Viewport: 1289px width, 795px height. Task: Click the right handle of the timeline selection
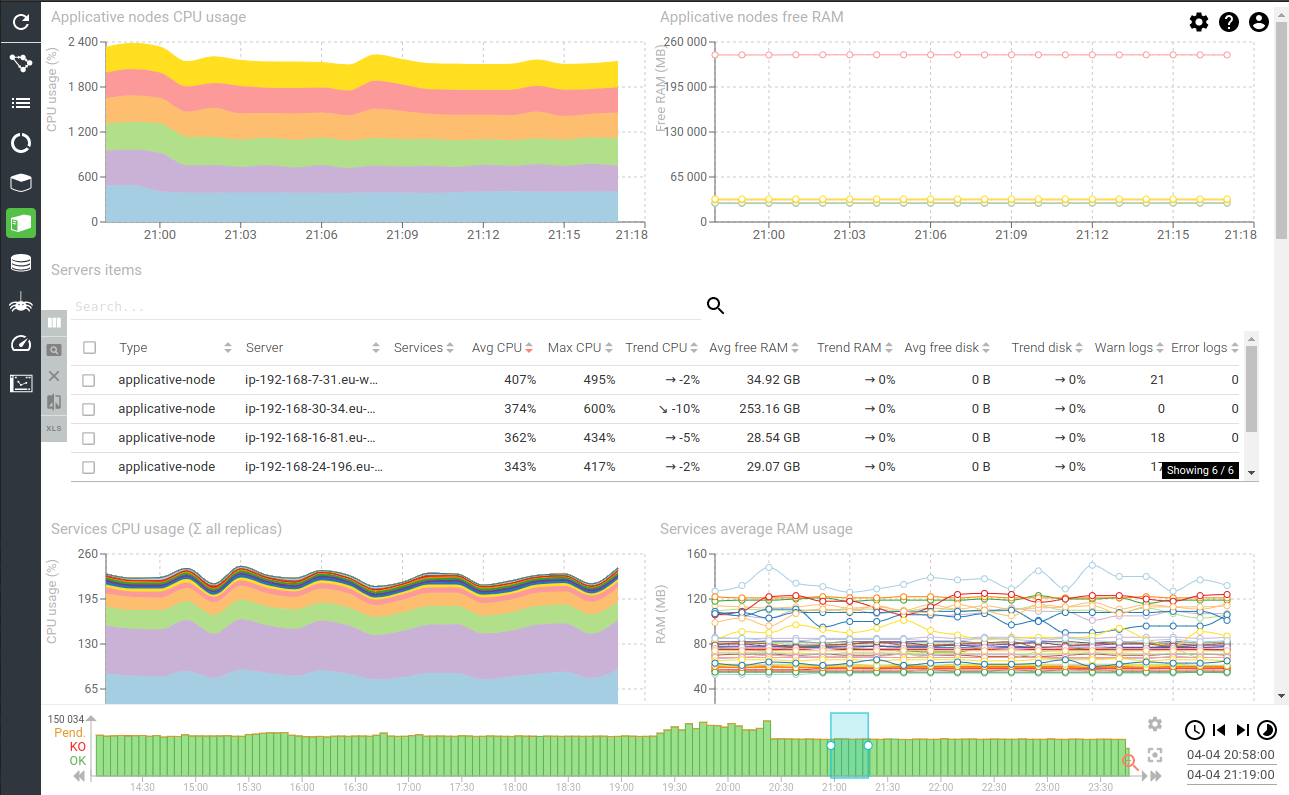pos(868,745)
